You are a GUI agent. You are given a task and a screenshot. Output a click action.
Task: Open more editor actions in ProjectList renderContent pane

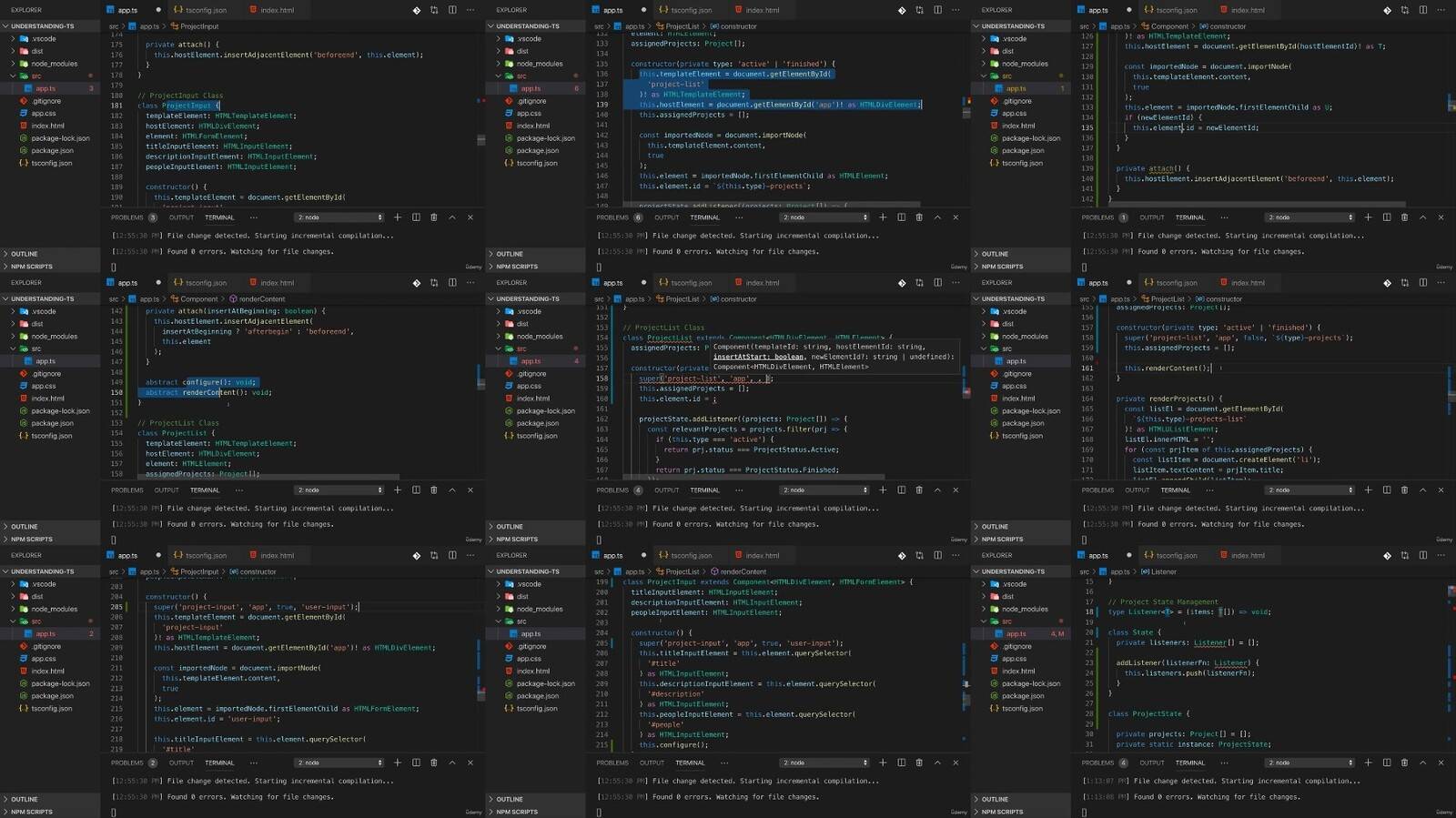[955, 555]
